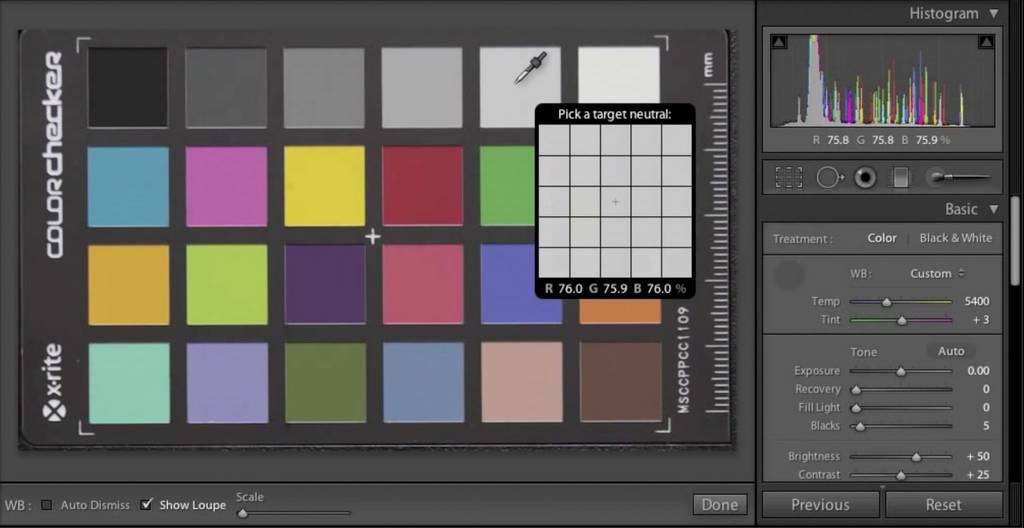Click the dark gray ColorChecker patch

(226, 87)
